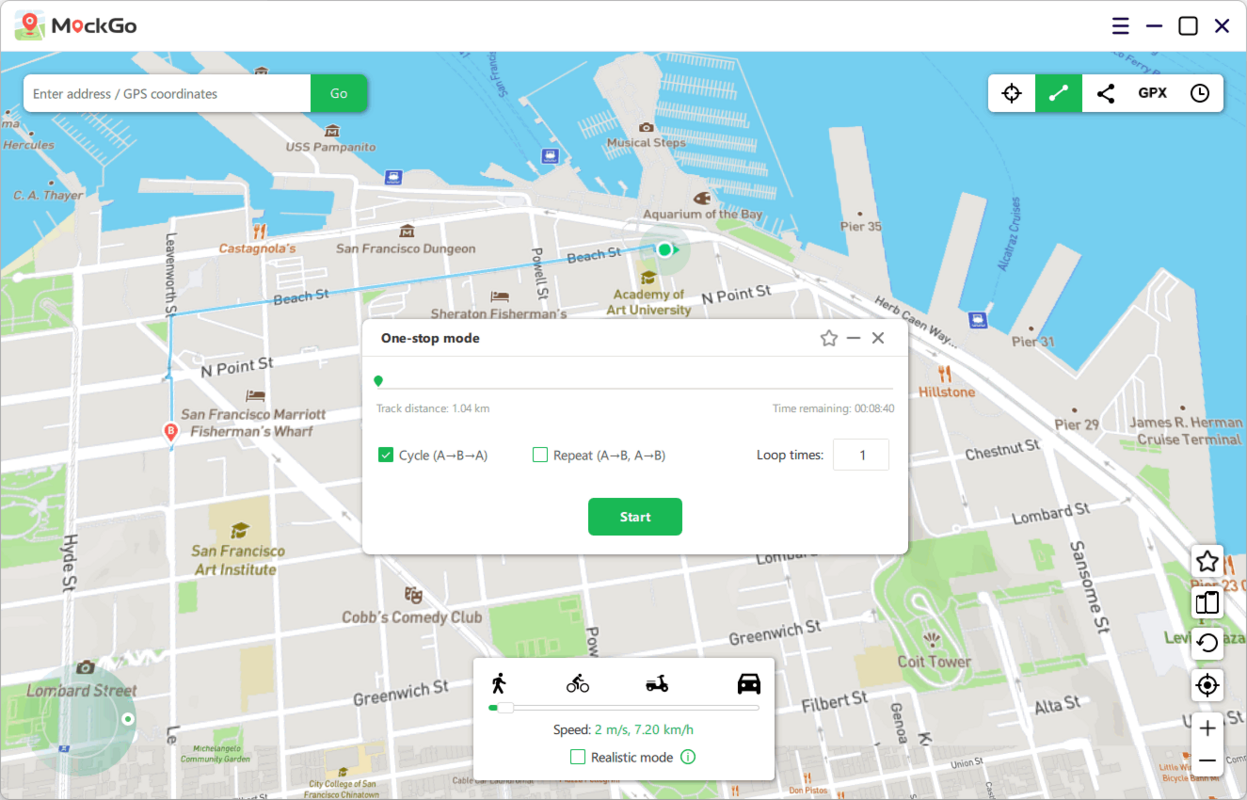The width and height of the screenshot is (1247, 800).
Task: Zoom in the map with plus button
Action: (x=1207, y=728)
